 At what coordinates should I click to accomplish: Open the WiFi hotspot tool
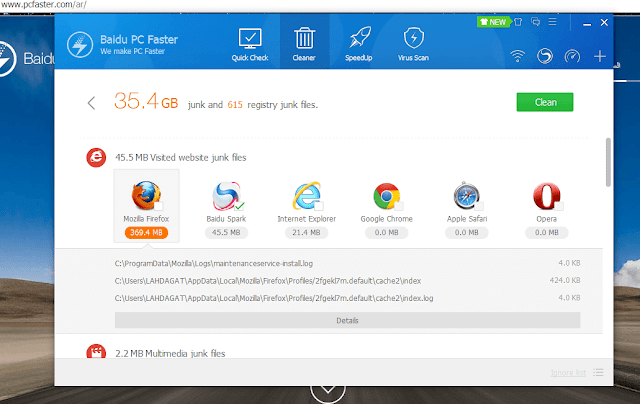518,56
